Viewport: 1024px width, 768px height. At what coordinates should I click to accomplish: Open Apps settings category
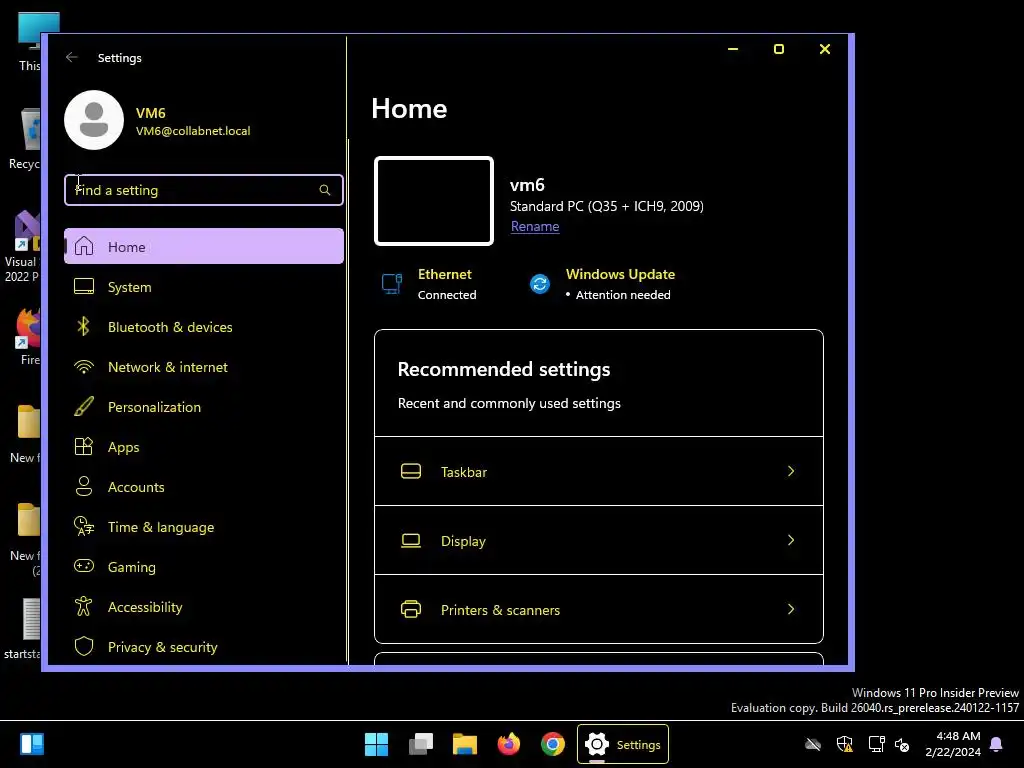[x=203, y=447]
